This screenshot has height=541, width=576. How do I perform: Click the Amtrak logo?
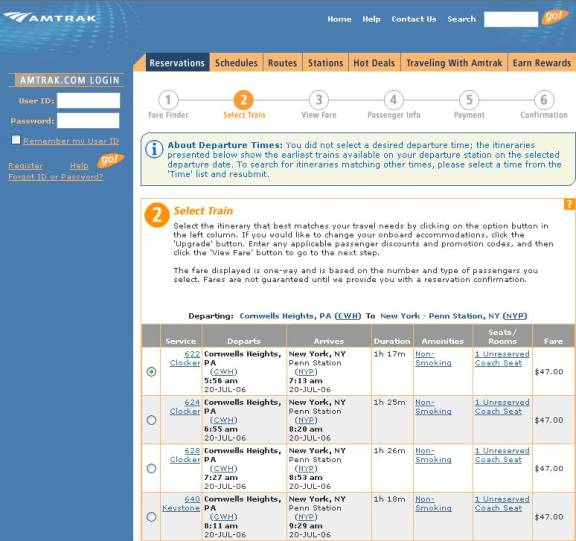50,17
